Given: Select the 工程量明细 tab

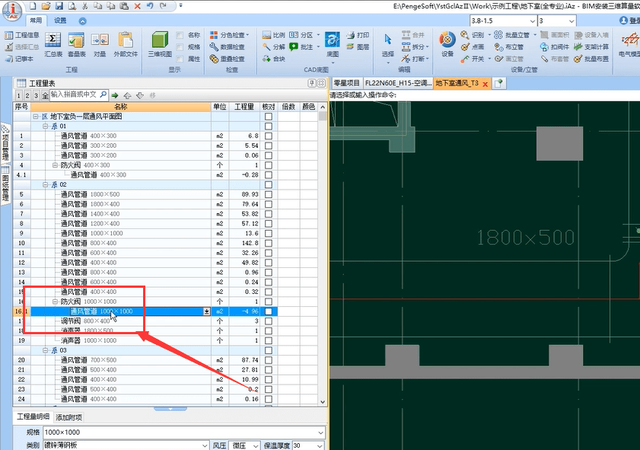Looking at the screenshot, I should [33, 417].
